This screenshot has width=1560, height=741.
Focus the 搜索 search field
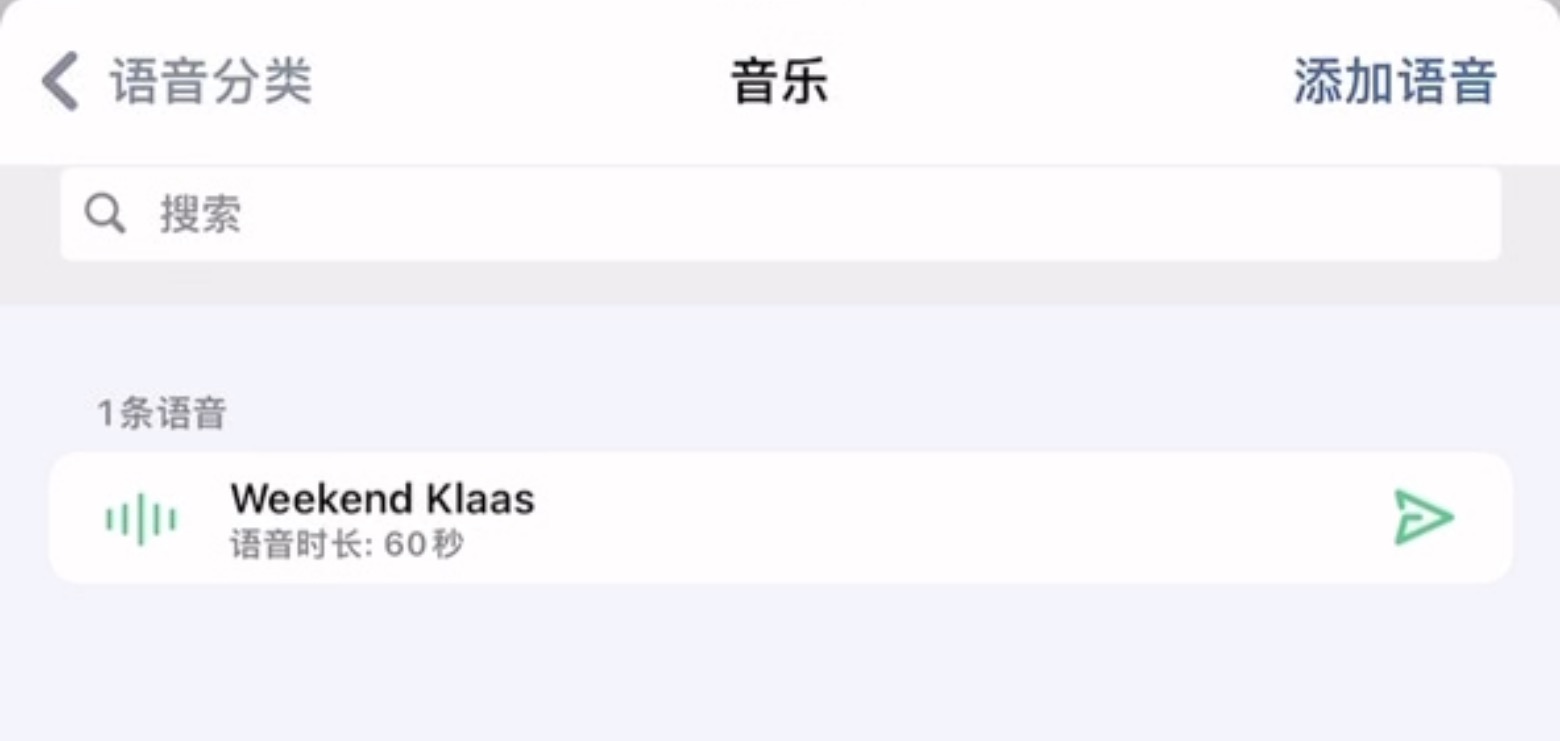780,214
